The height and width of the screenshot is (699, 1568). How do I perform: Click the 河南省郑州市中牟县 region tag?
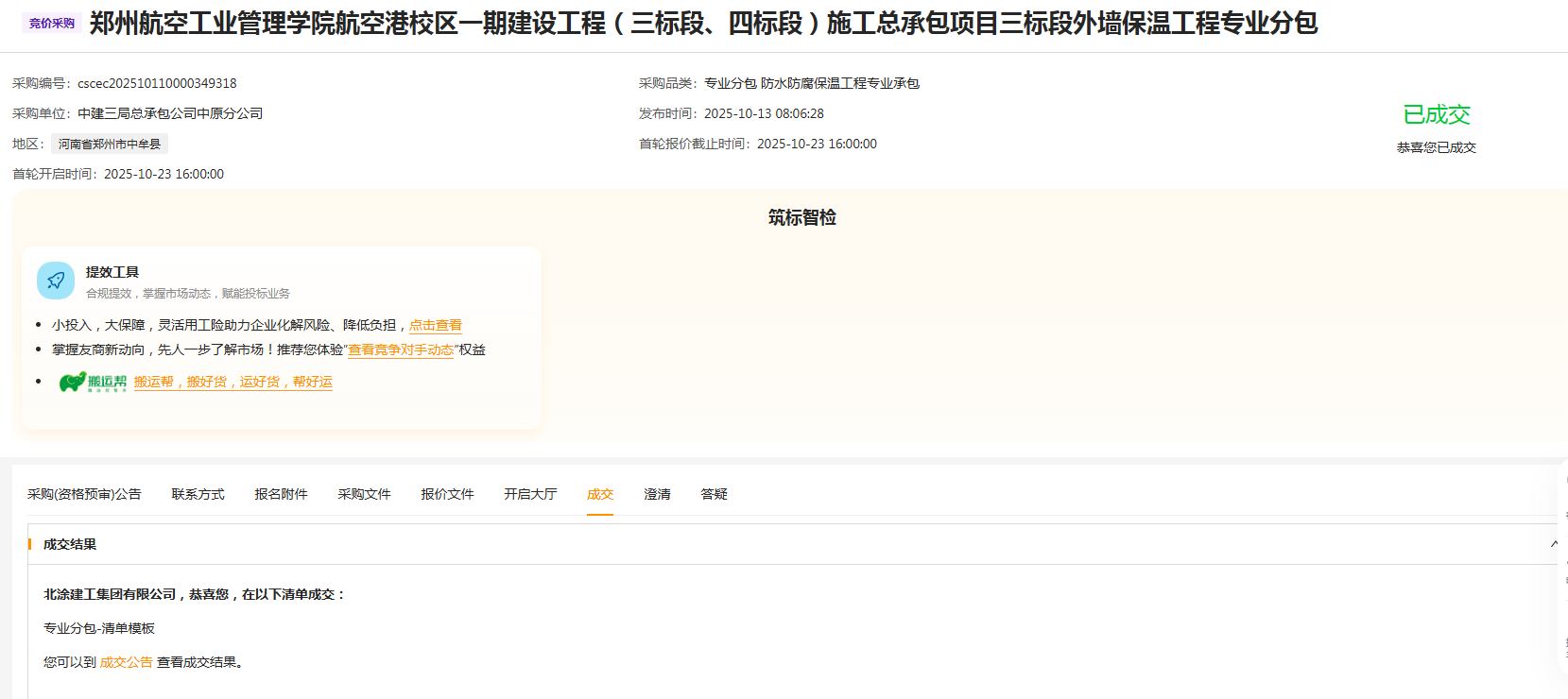[x=110, y=145]
